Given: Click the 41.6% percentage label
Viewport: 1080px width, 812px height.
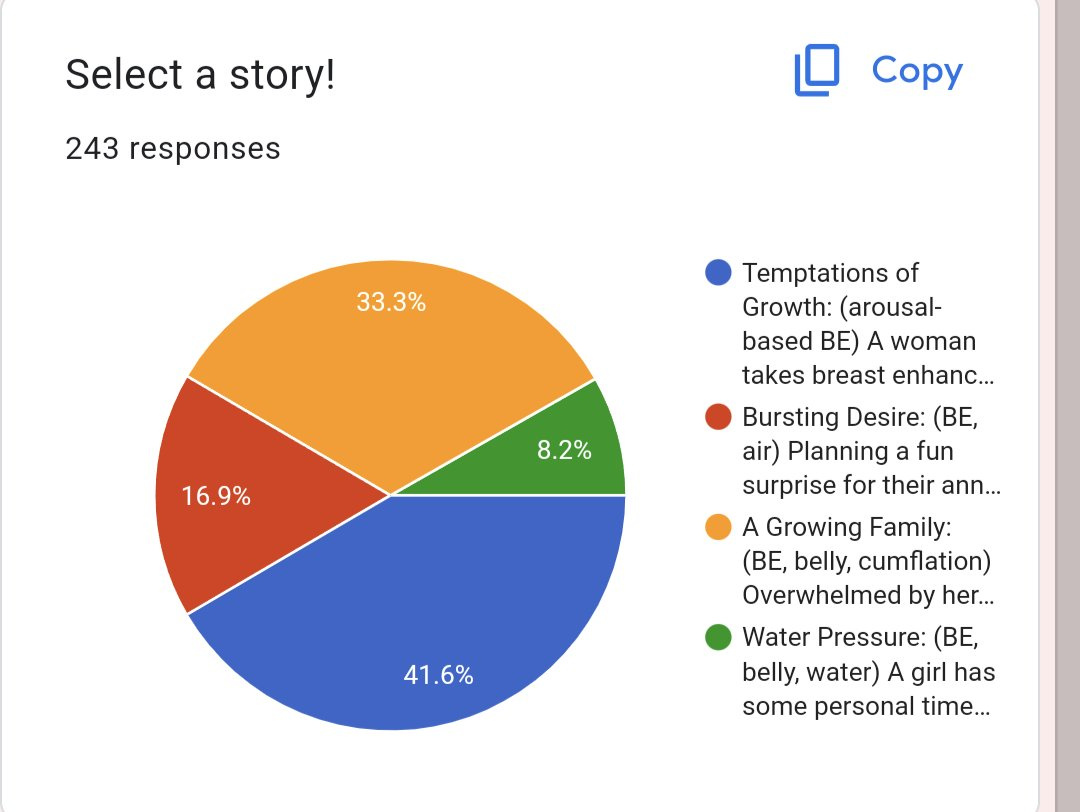Looking at the screenshot, I should [x=438, y=675].
